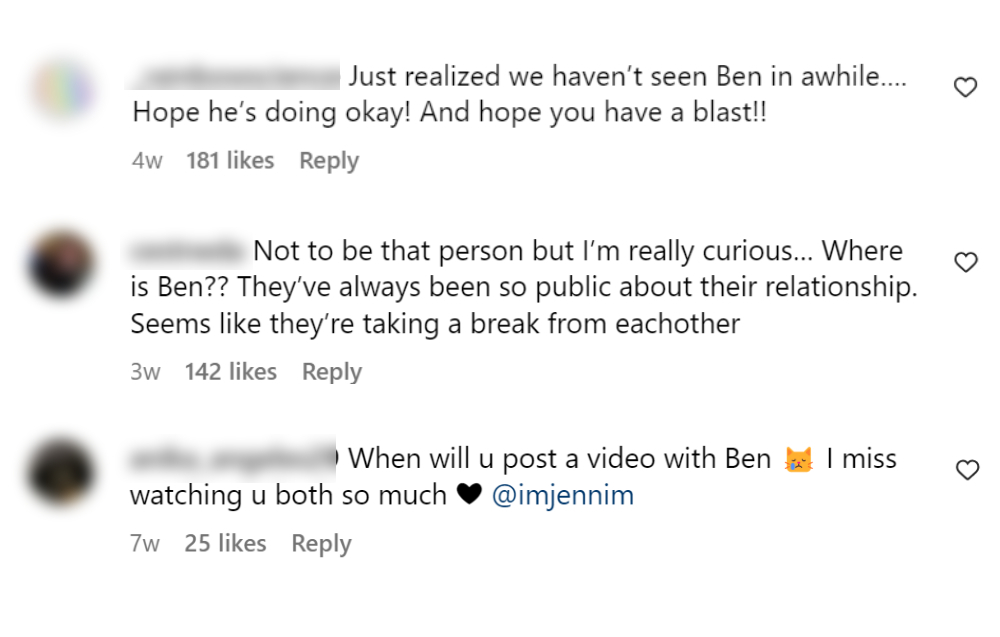Open the rainbow avatar of the first commenter
Image resolution: width=1000 pixels, height=637 pixels.
(x=62, y=88)
